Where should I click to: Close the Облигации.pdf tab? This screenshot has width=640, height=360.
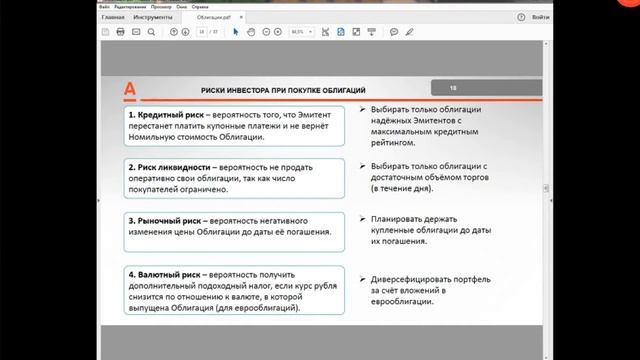[241, 17]
